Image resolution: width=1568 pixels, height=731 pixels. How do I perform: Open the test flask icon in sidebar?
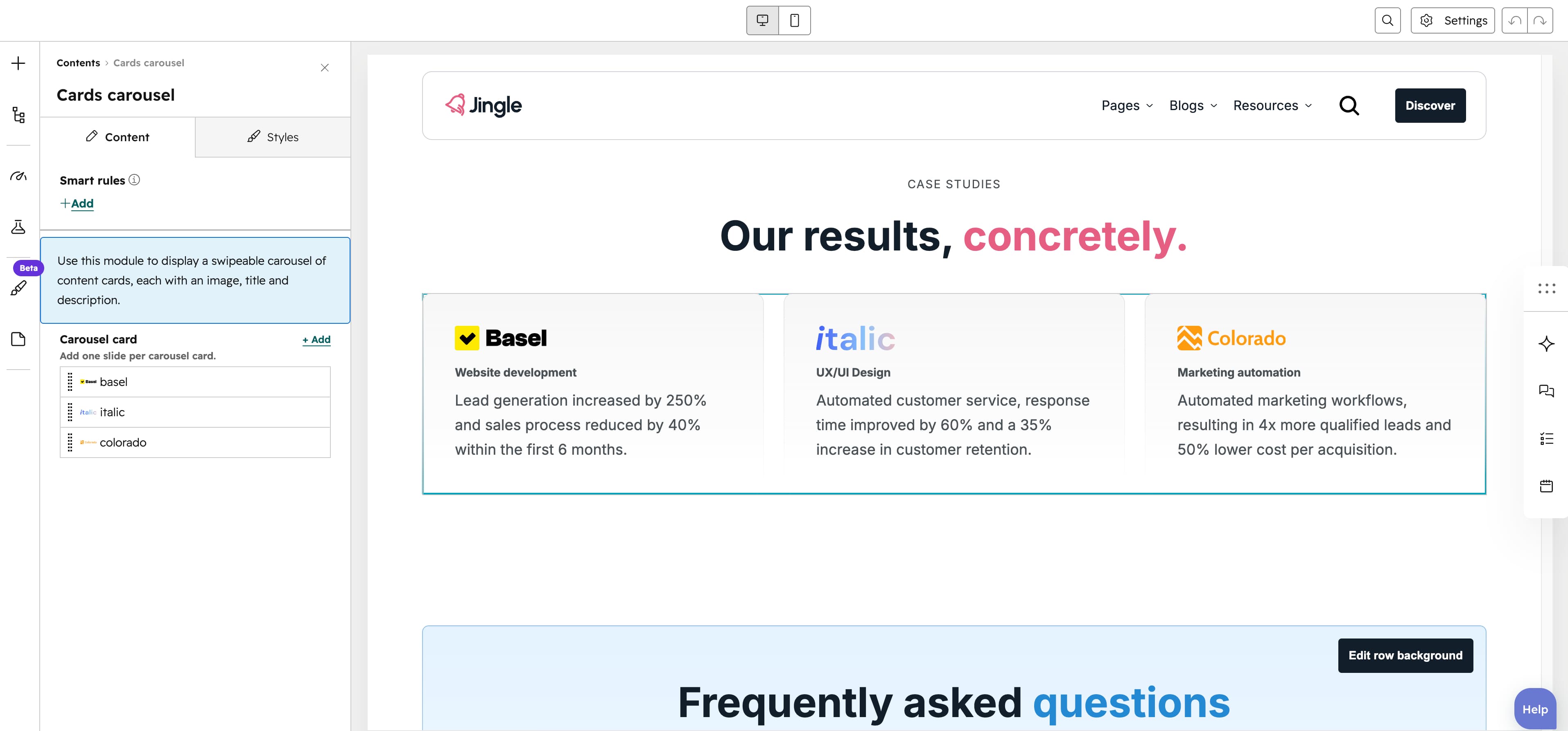18,227
